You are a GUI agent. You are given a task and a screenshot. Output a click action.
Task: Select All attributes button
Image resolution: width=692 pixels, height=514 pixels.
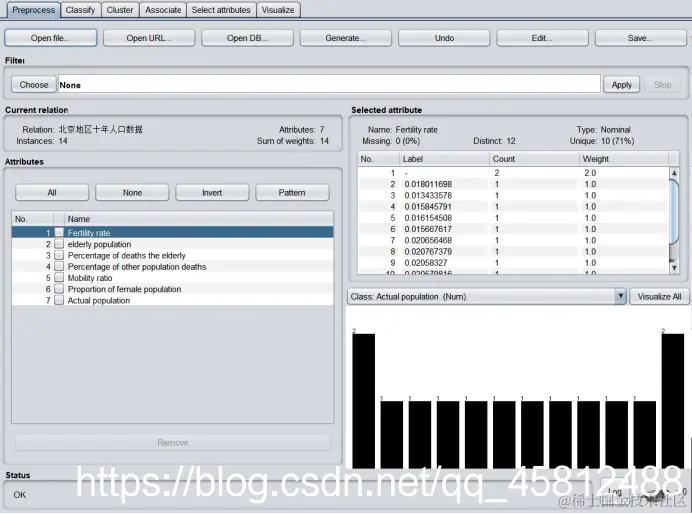coord(52,192)
